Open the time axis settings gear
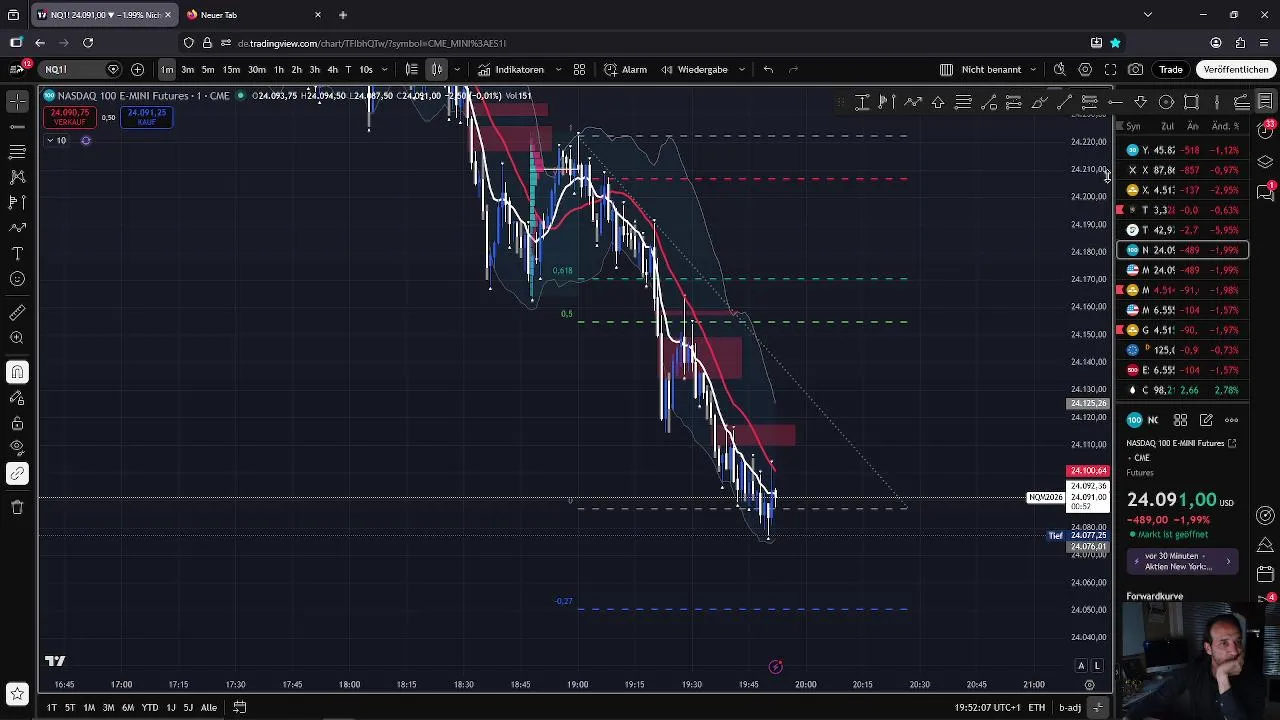 click(x=1090, y=685)
